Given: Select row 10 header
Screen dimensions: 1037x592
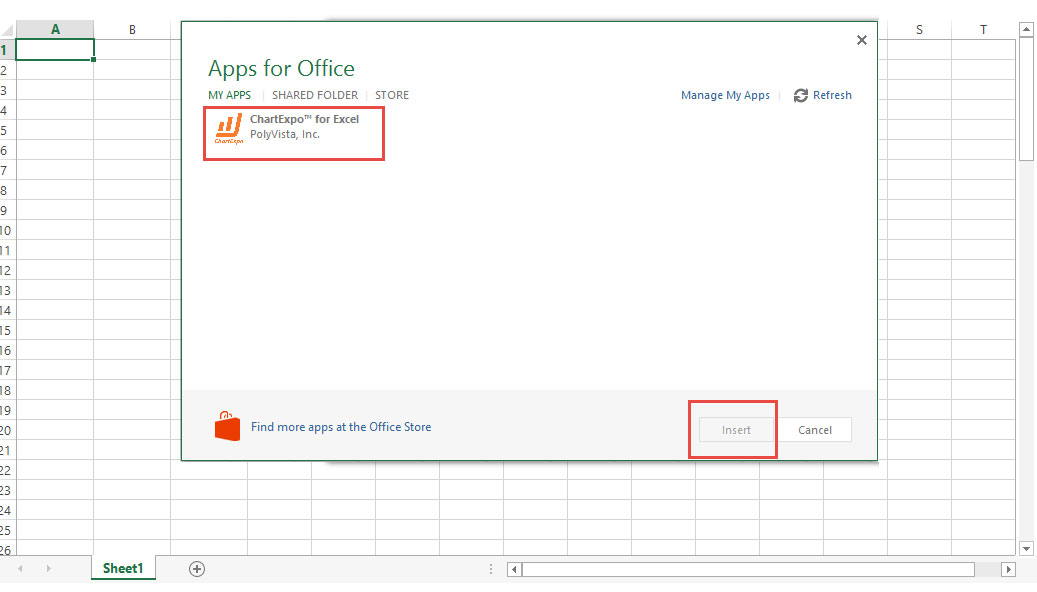Looking at the screenshot, I should coord(7,230).
